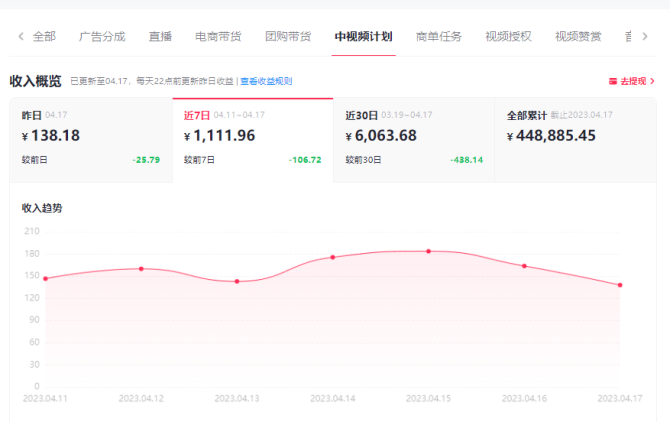The image size is (670, 422).
Task: Select the 全部累计 income card
Action: tap(575, 140)
